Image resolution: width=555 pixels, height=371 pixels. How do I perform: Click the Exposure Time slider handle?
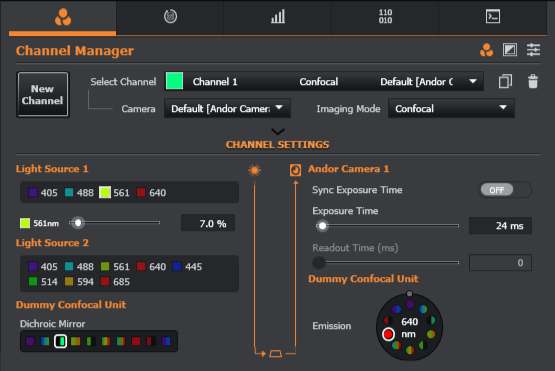(x=322, y=226)
